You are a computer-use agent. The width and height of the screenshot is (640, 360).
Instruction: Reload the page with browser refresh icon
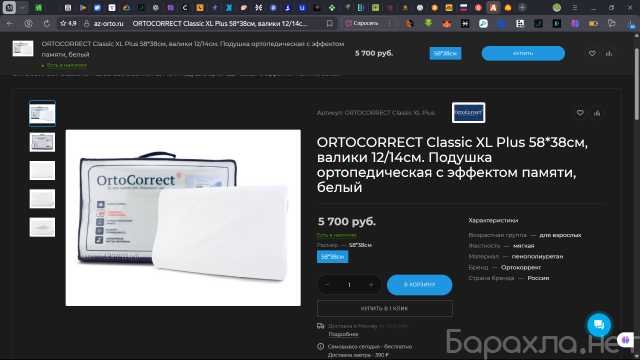(x=47, y=24)
